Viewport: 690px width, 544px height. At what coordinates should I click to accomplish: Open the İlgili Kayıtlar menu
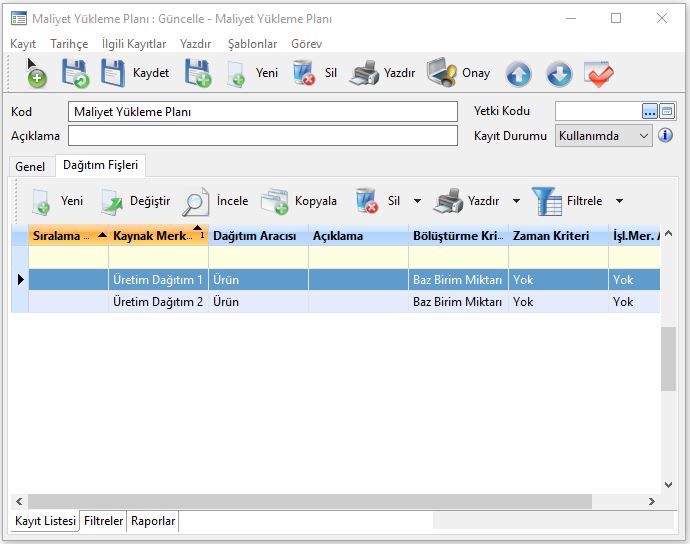pyautogui.click(x=134, y=44)
